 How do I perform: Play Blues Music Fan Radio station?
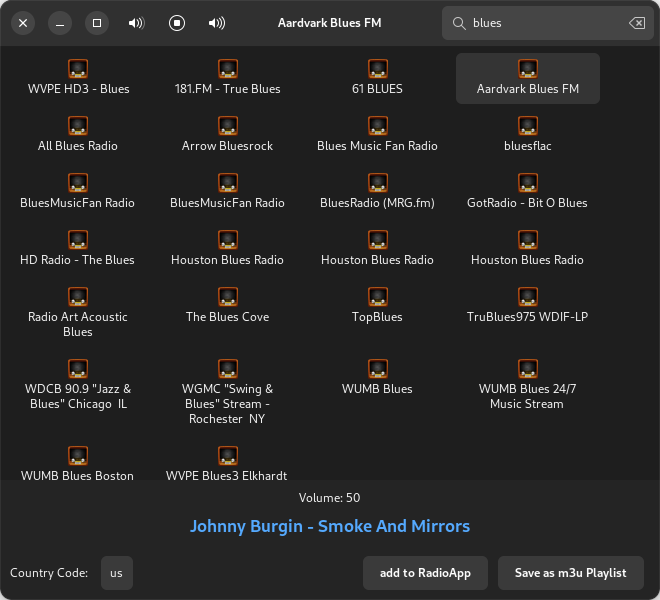tap(378, 135)
